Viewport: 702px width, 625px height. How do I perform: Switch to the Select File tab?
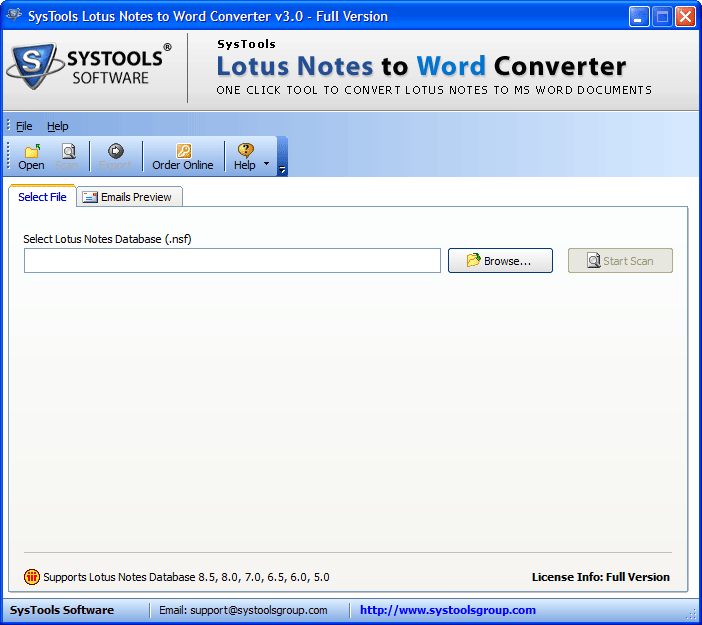(x=42, y=197)
